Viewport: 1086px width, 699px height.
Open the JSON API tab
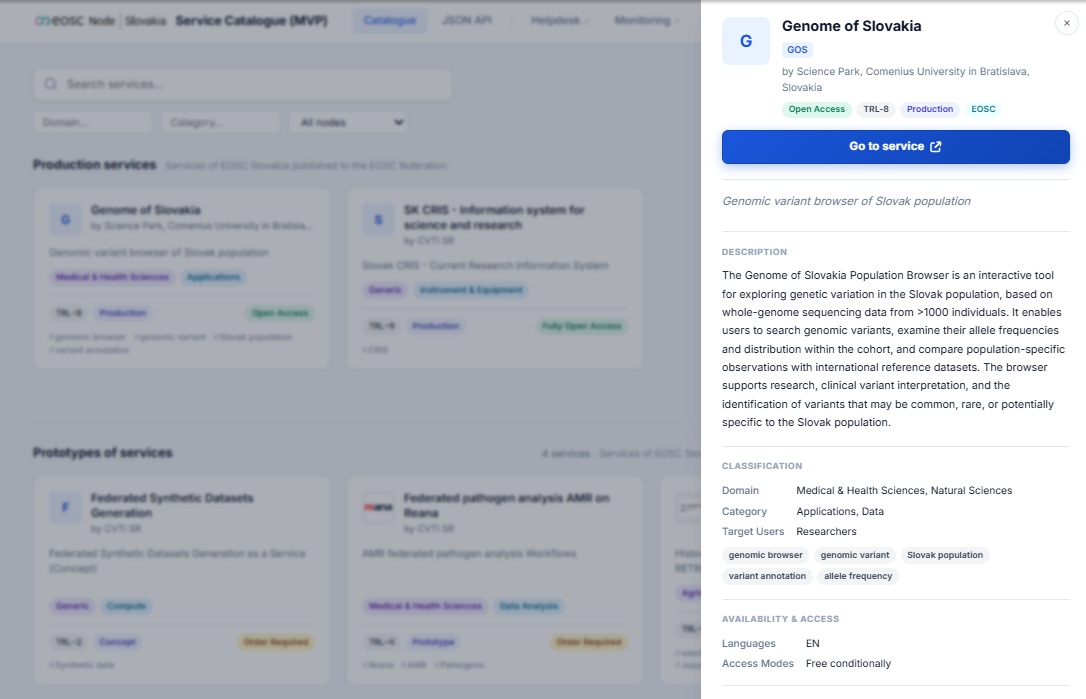pos(467,21)
